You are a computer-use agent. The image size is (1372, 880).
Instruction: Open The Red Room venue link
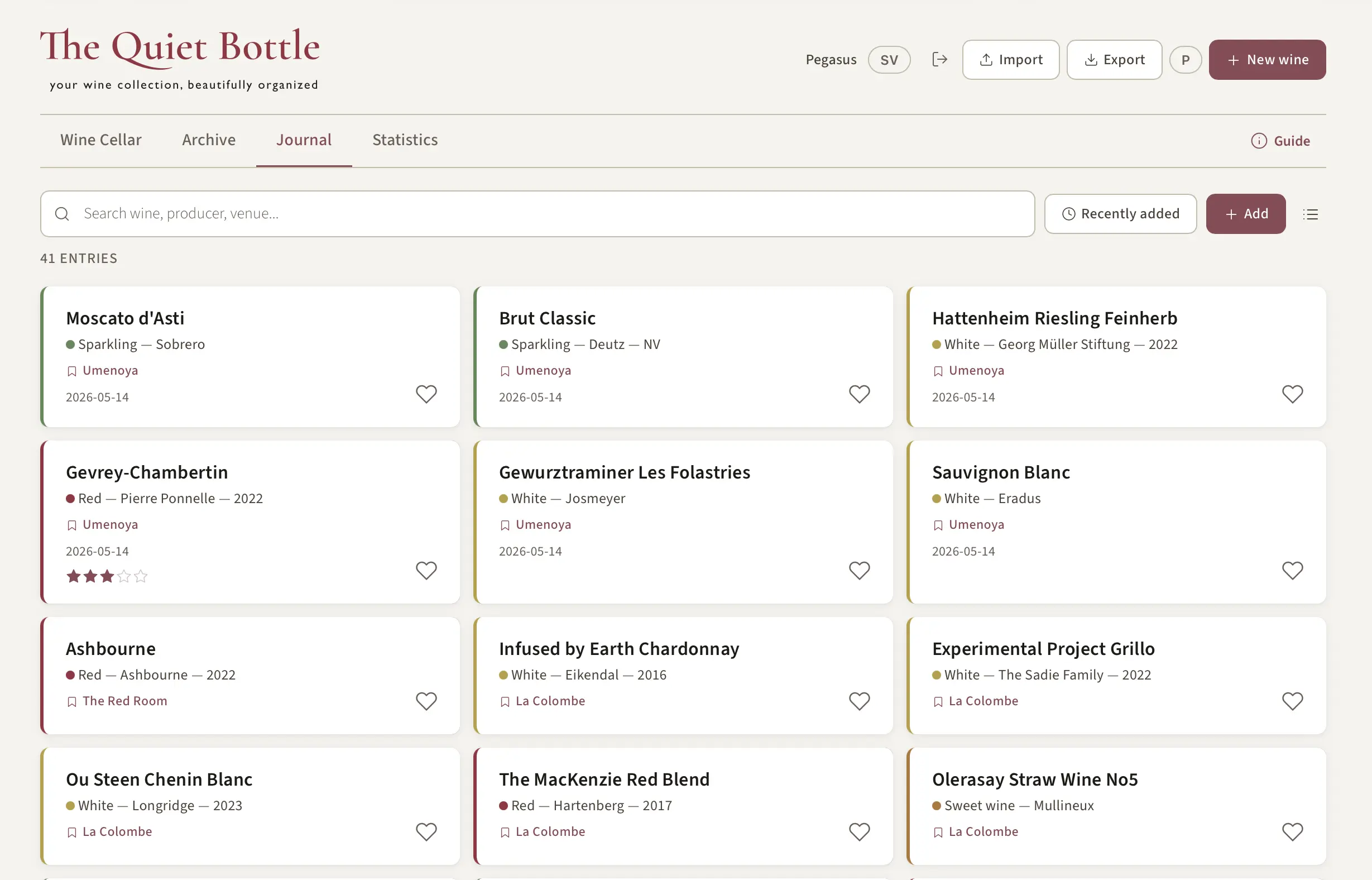click(125, 701)
